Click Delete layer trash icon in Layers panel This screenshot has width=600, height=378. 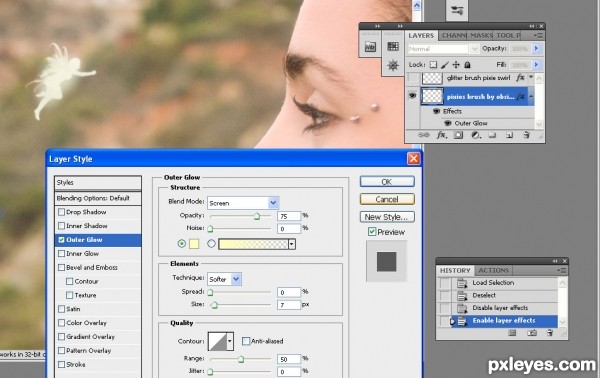(x=527, y=135)
